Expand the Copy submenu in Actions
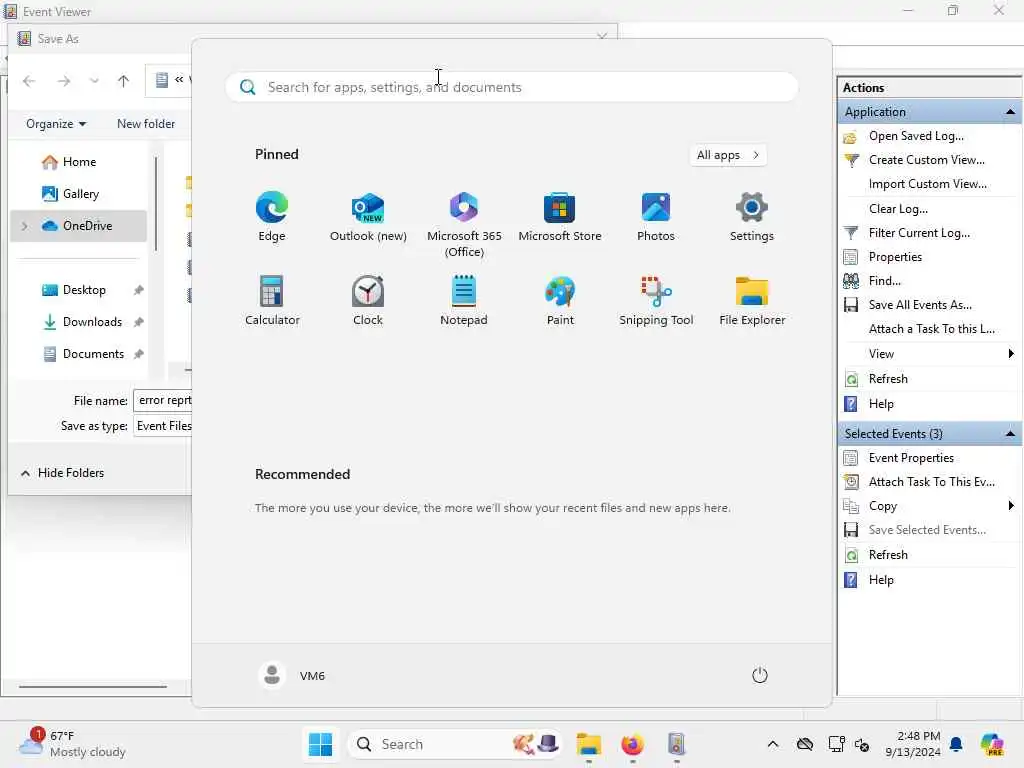1024x768 pixels. (1010, 506)
